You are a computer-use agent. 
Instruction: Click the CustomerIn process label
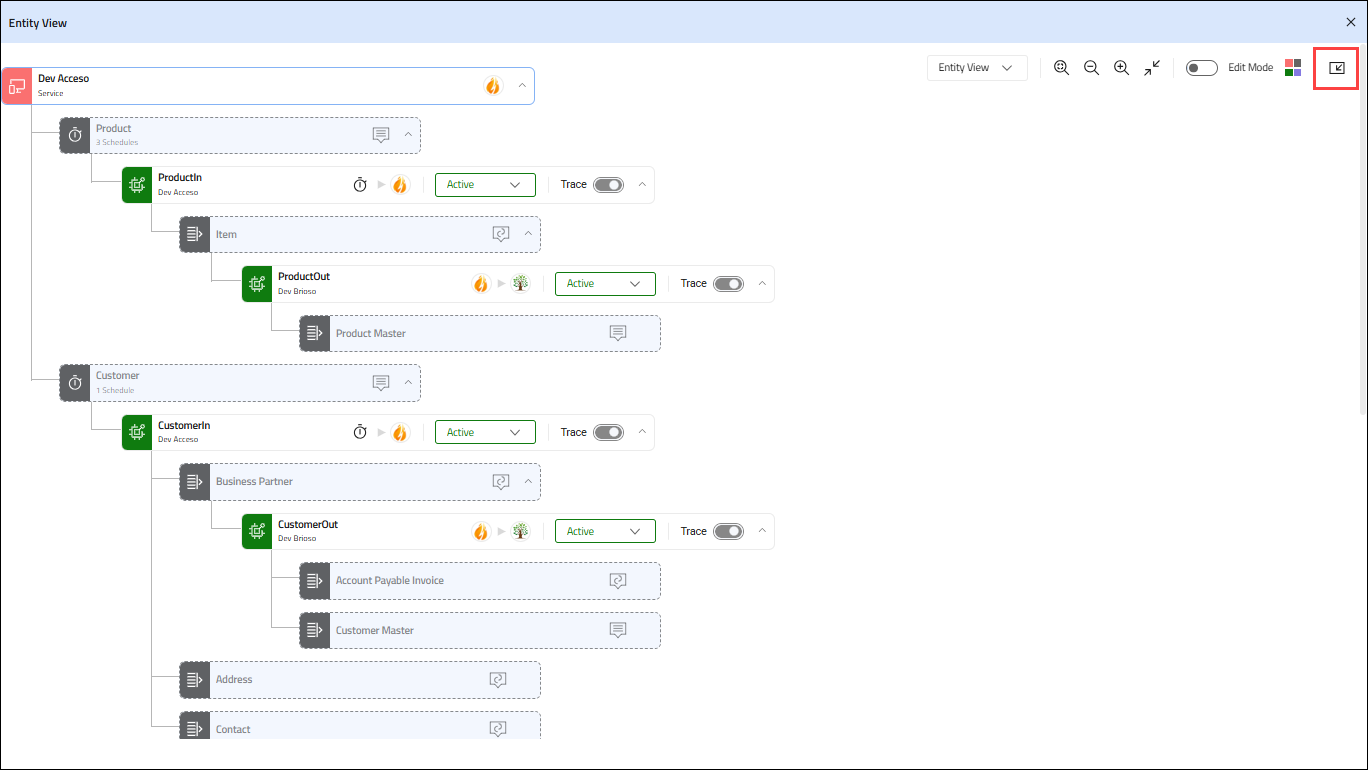tap(184, 426)
